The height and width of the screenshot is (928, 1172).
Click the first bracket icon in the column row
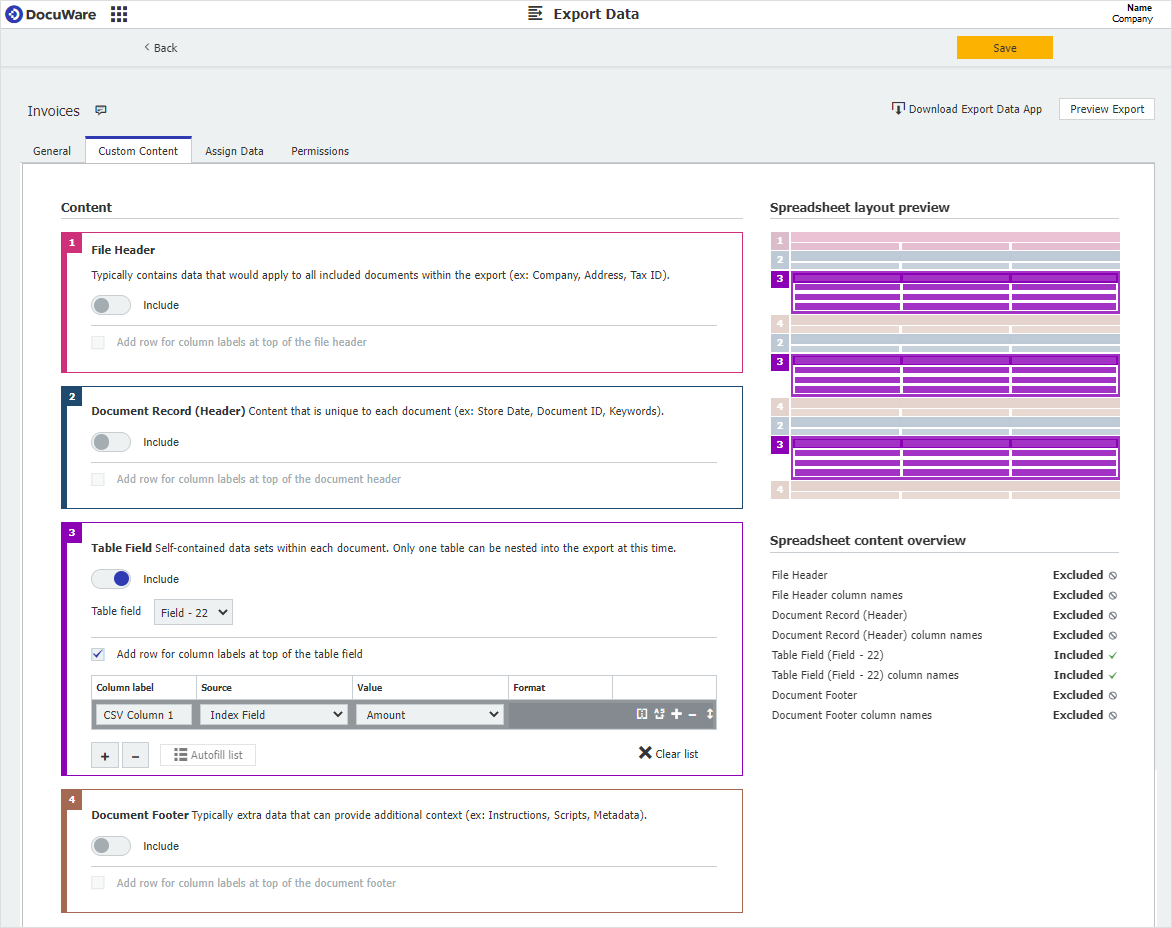click(x=642, y=714)
